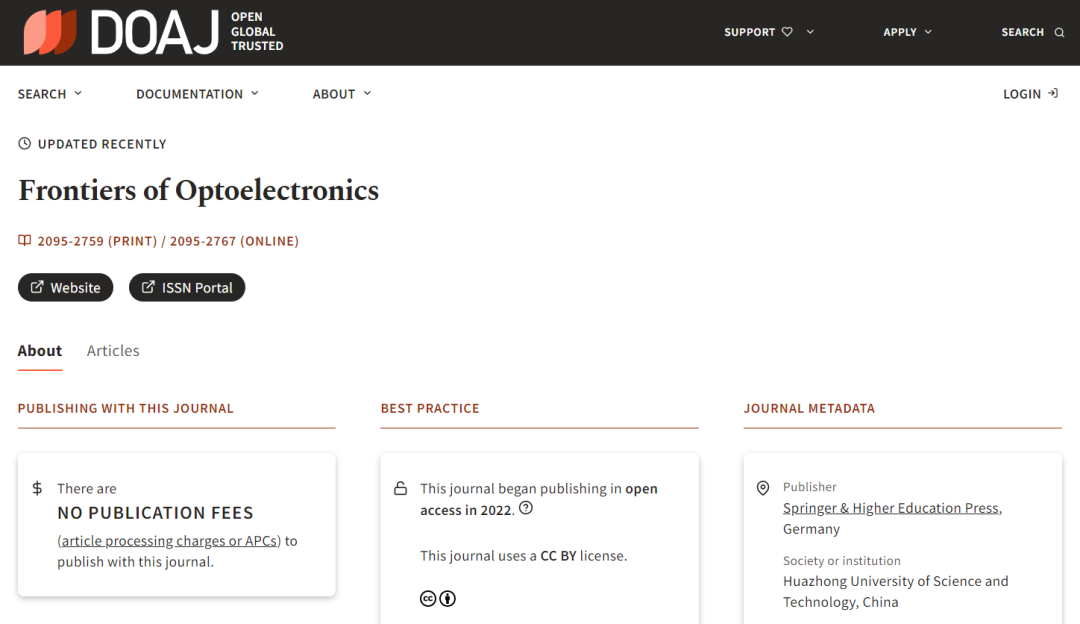The width and height of the screenshot is (1080, 624).
Task: Click the heart icon next to Support
Action: [x=787, y=32]
